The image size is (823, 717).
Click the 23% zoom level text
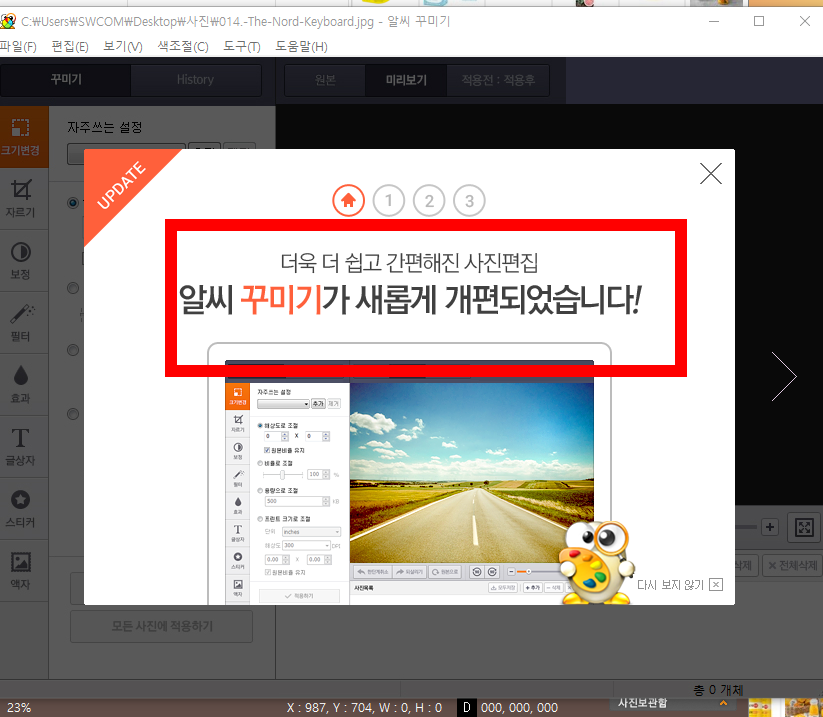[x=19, y=708]
